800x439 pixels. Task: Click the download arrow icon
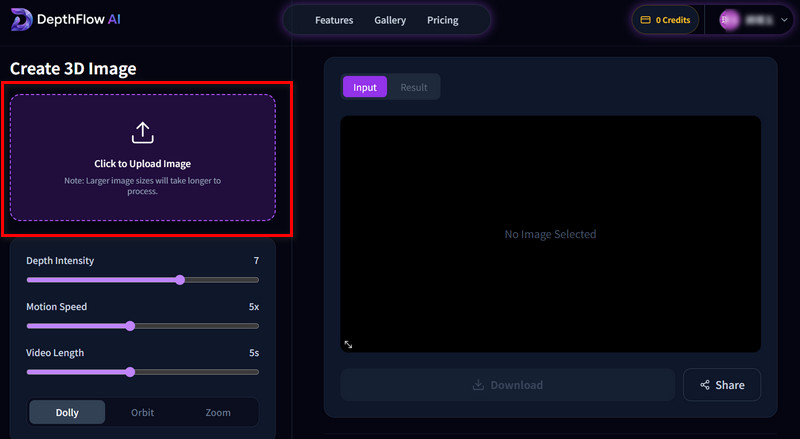click(478, 385)
